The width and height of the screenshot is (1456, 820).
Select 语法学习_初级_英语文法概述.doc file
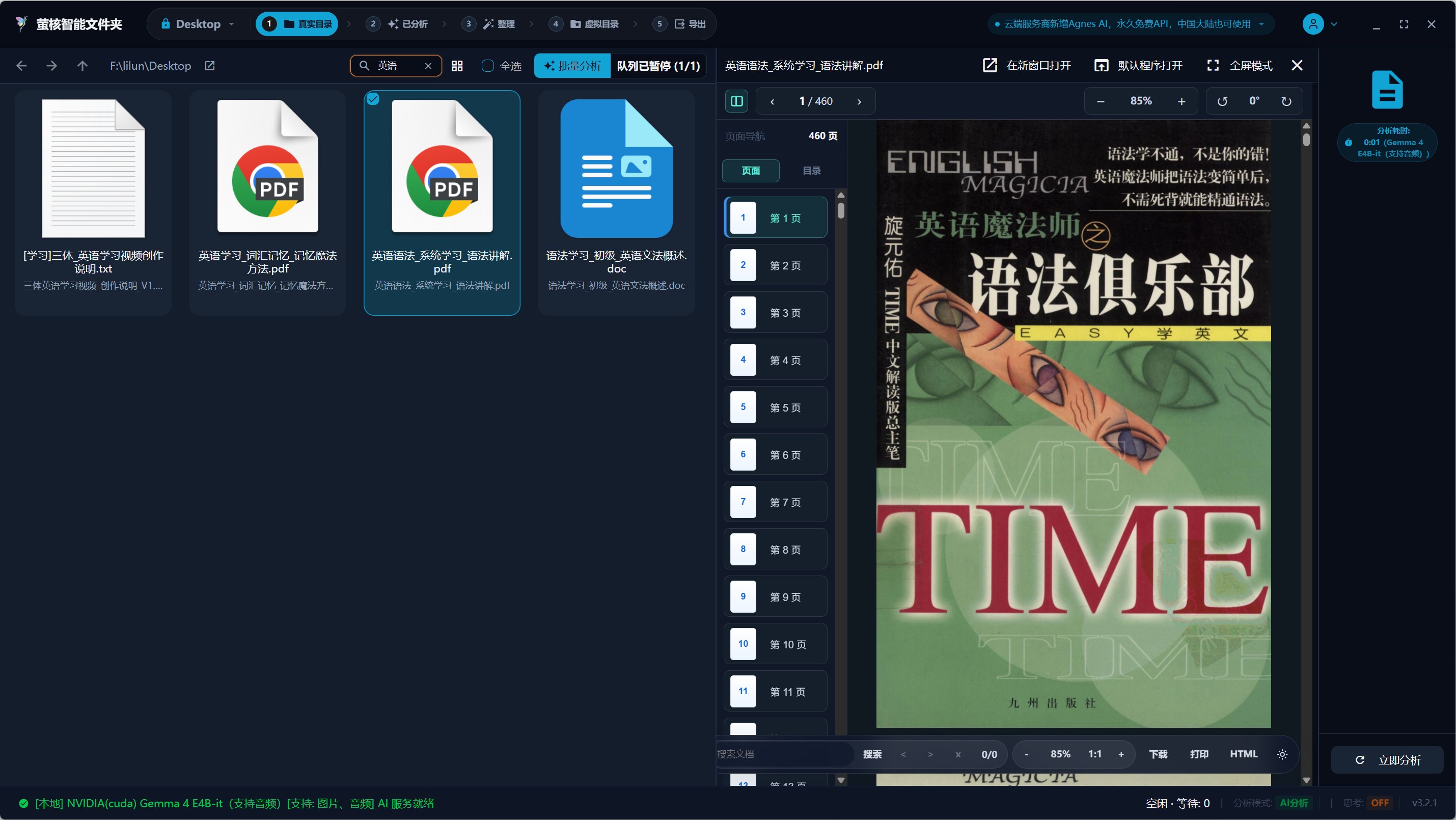pos(616,202)
